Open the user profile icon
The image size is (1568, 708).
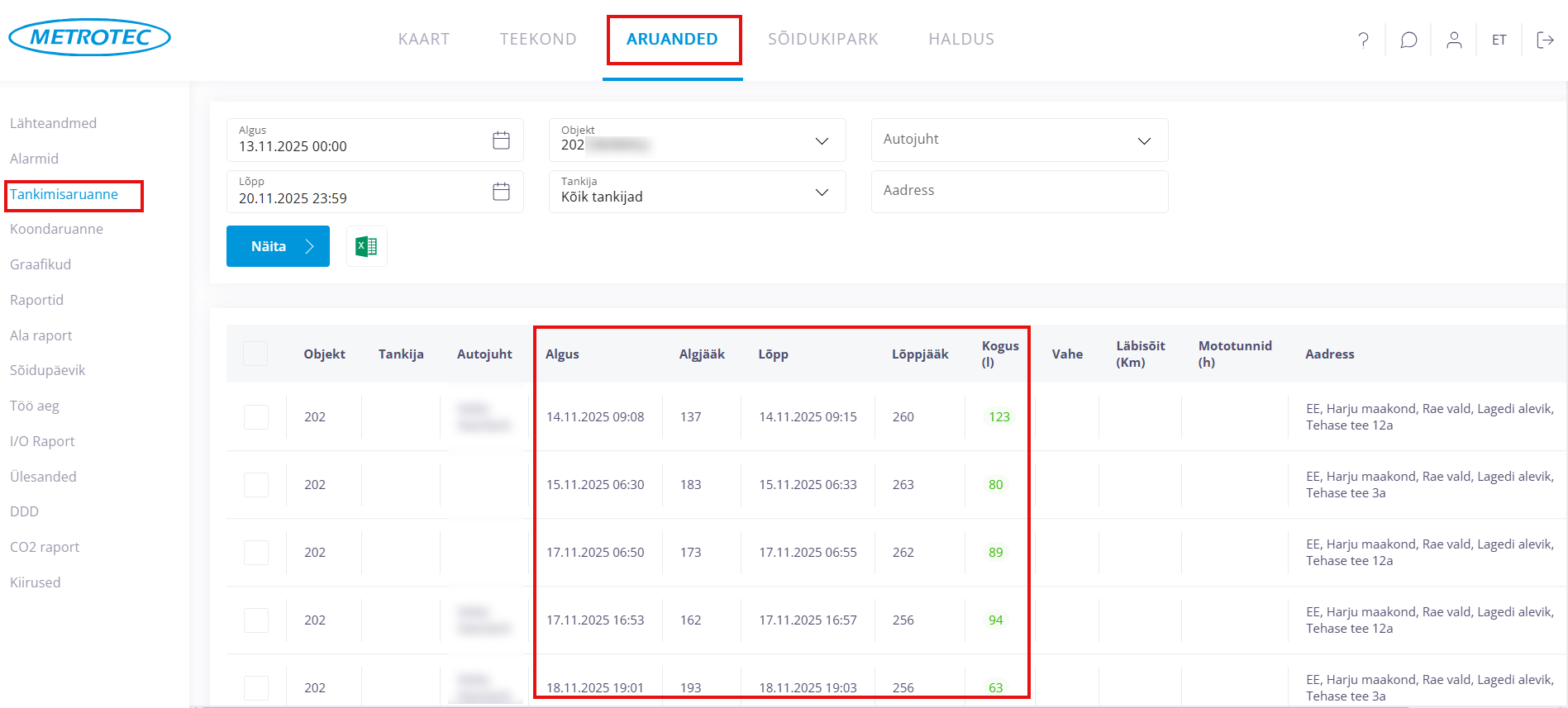coord(1454,40)
